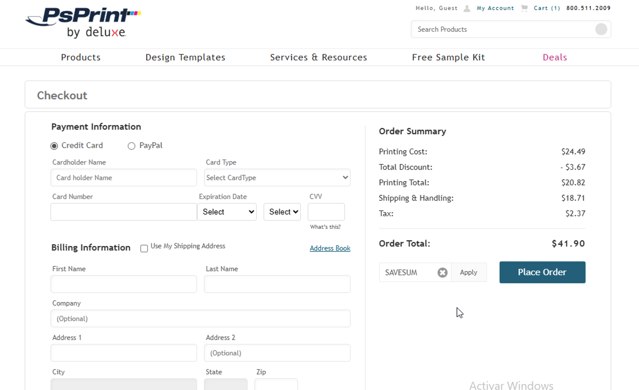This screenshot has width=639, height=390.
Task: Apply the coupon code
Action: [x=468, y=272]
